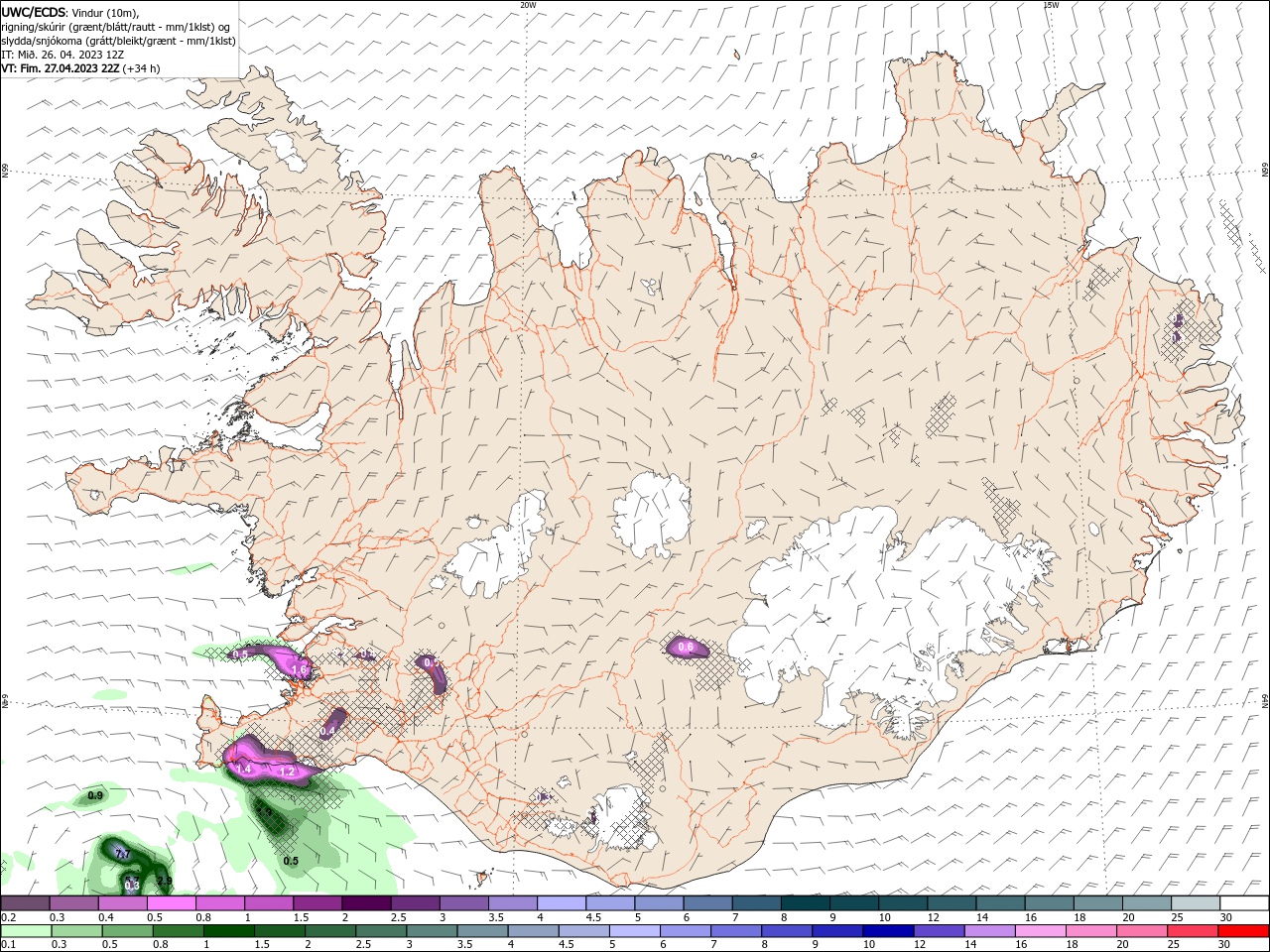The height and width of the screenshot is (952, 1270).
Task: Click the white 30 swatch in the upper legend row
Action: pyautogui.click(x=1244, y=903)
